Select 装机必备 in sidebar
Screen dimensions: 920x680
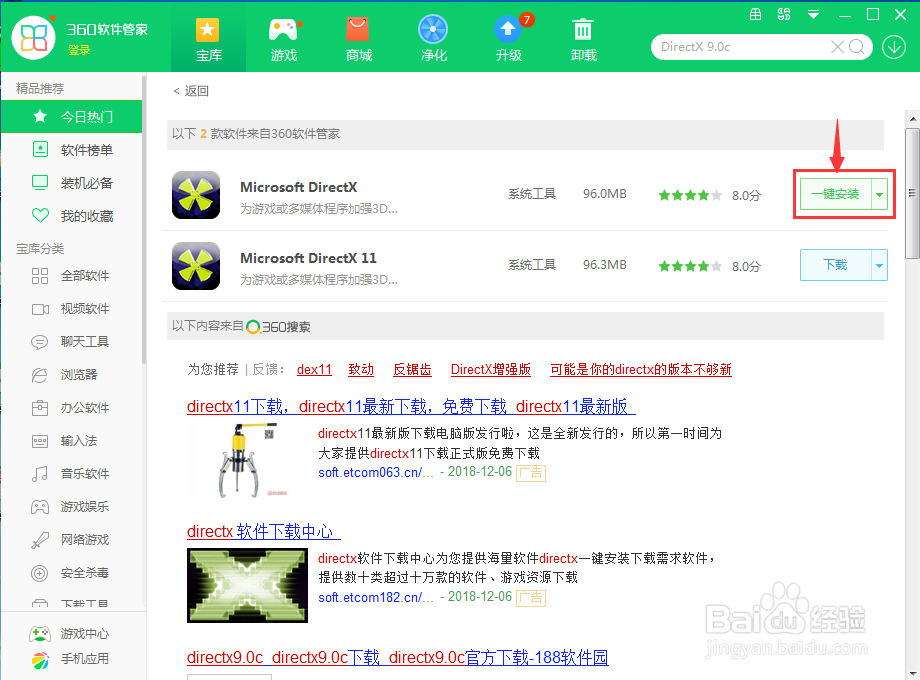(72, 183)
